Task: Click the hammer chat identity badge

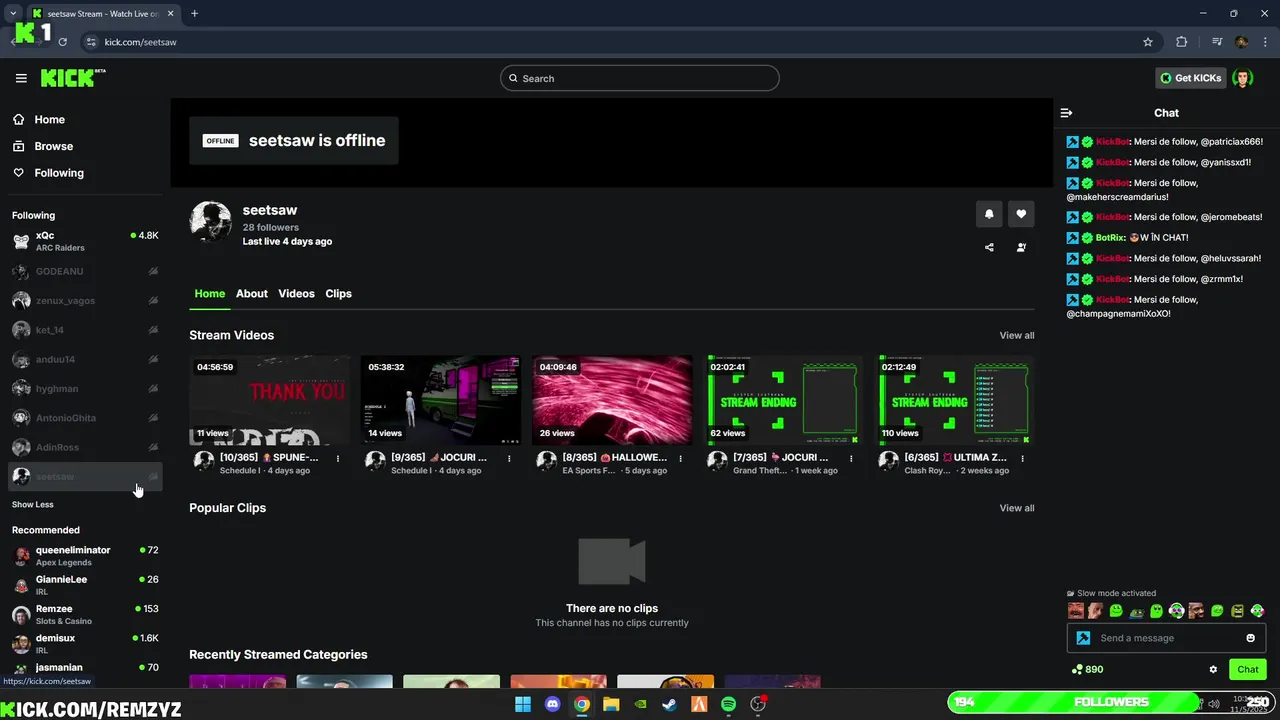Action: pyautogui.click(x=1083, y=638)
